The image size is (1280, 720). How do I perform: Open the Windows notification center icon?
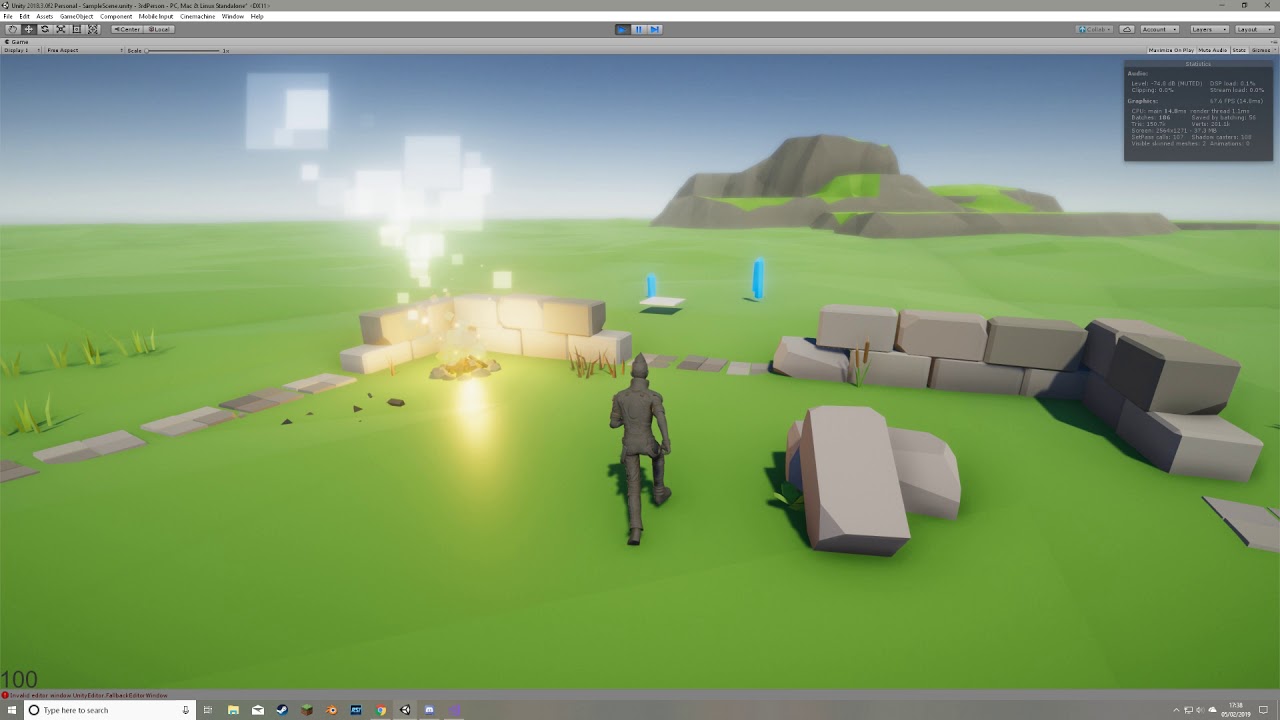(x=1263, y=710)
